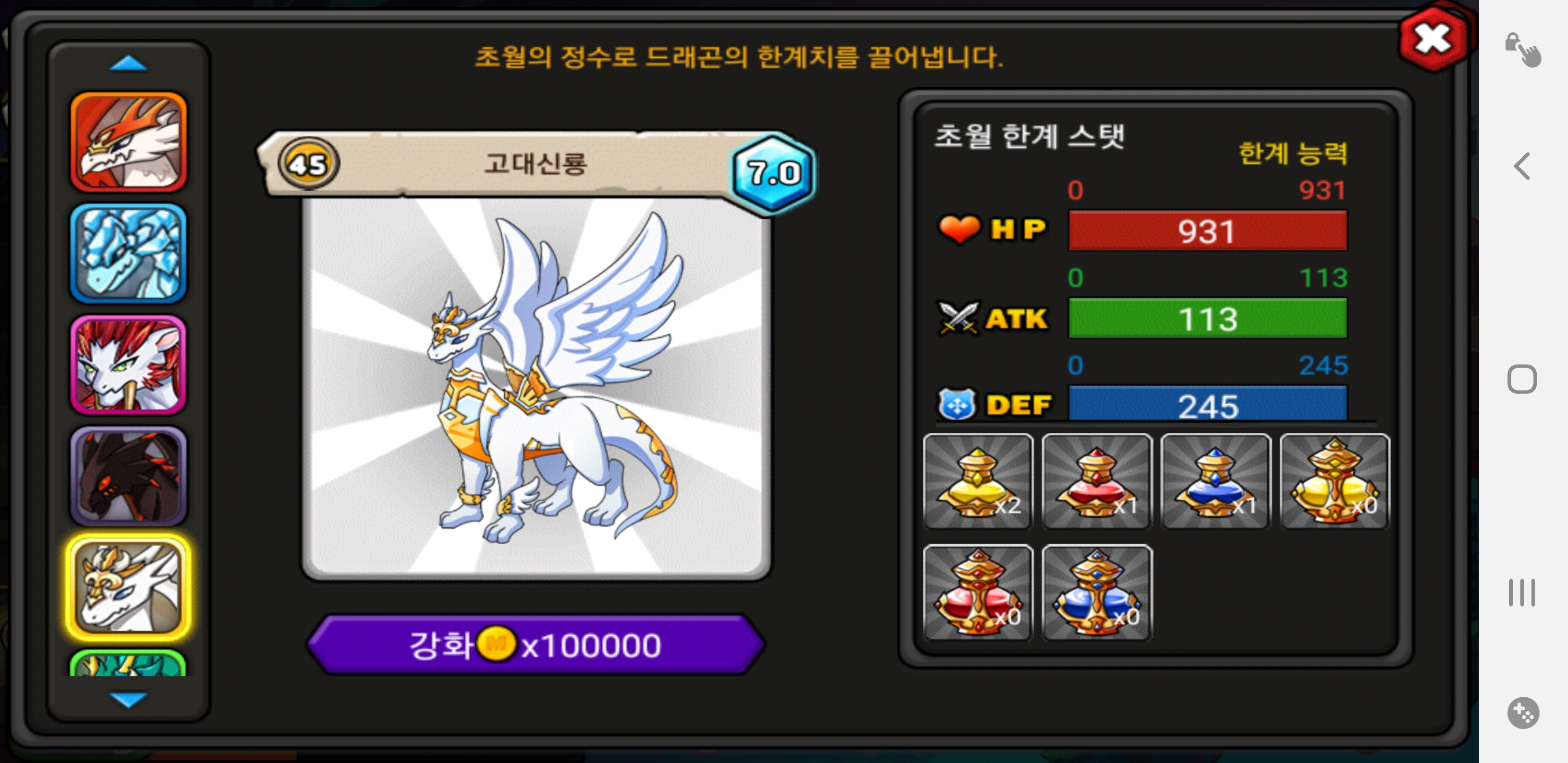Select the large blue essence potion x0

[x=1097, y=592]
